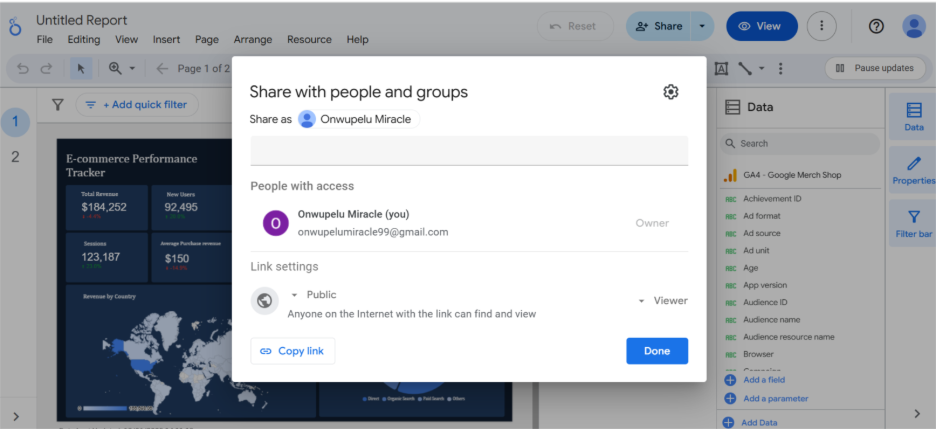The image size is (936, 429).
Task: Open the Viewer permission dropdown
Action: pyautogui.click(x=663, y=300)
